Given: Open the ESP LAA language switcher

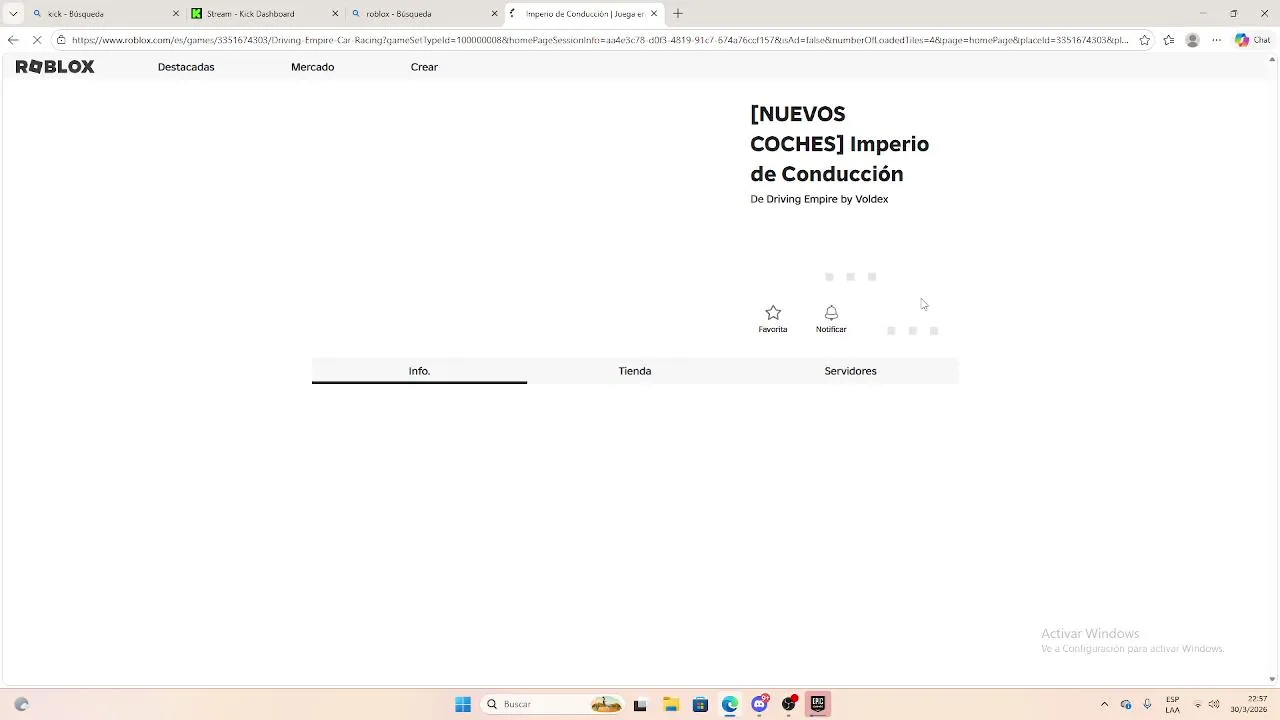Looking at the screenshot, I should click(x=1172, y=704).
